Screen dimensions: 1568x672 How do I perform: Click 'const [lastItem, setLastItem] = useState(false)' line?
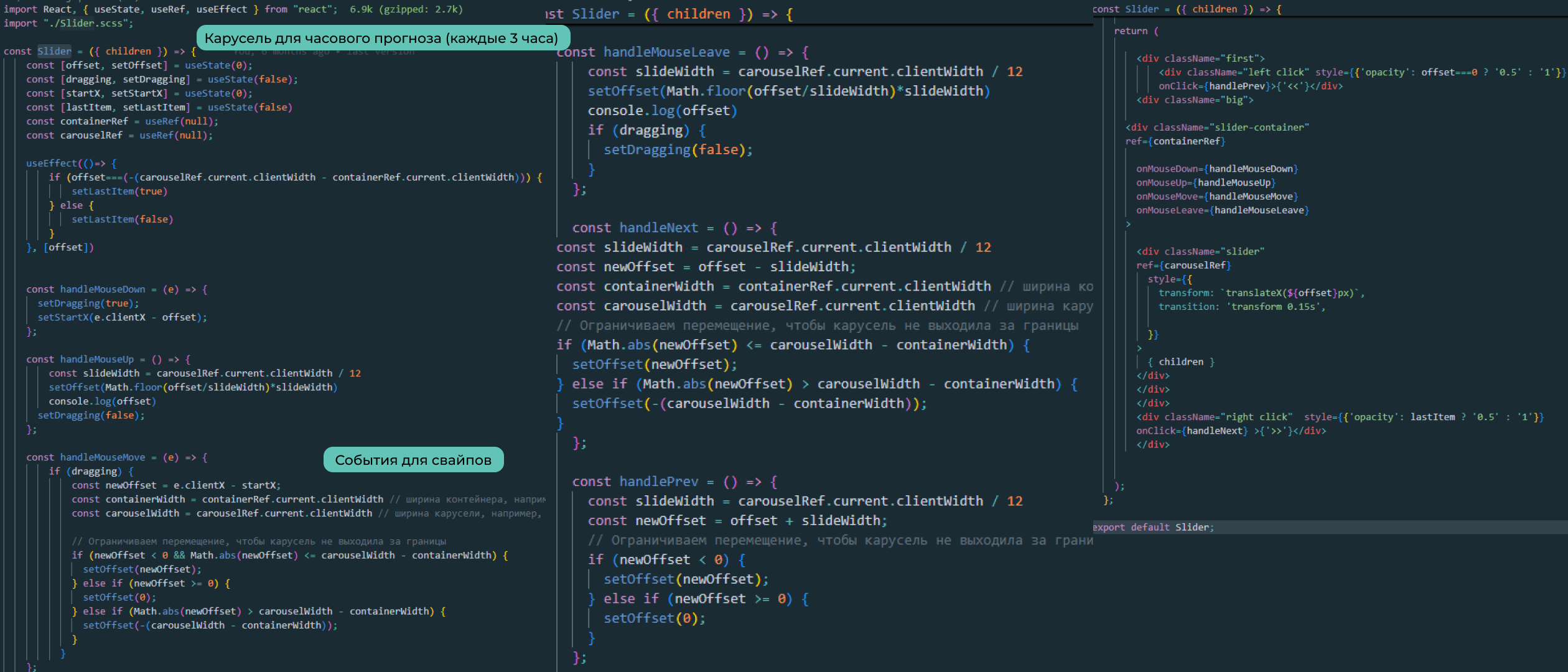point(159,108)
